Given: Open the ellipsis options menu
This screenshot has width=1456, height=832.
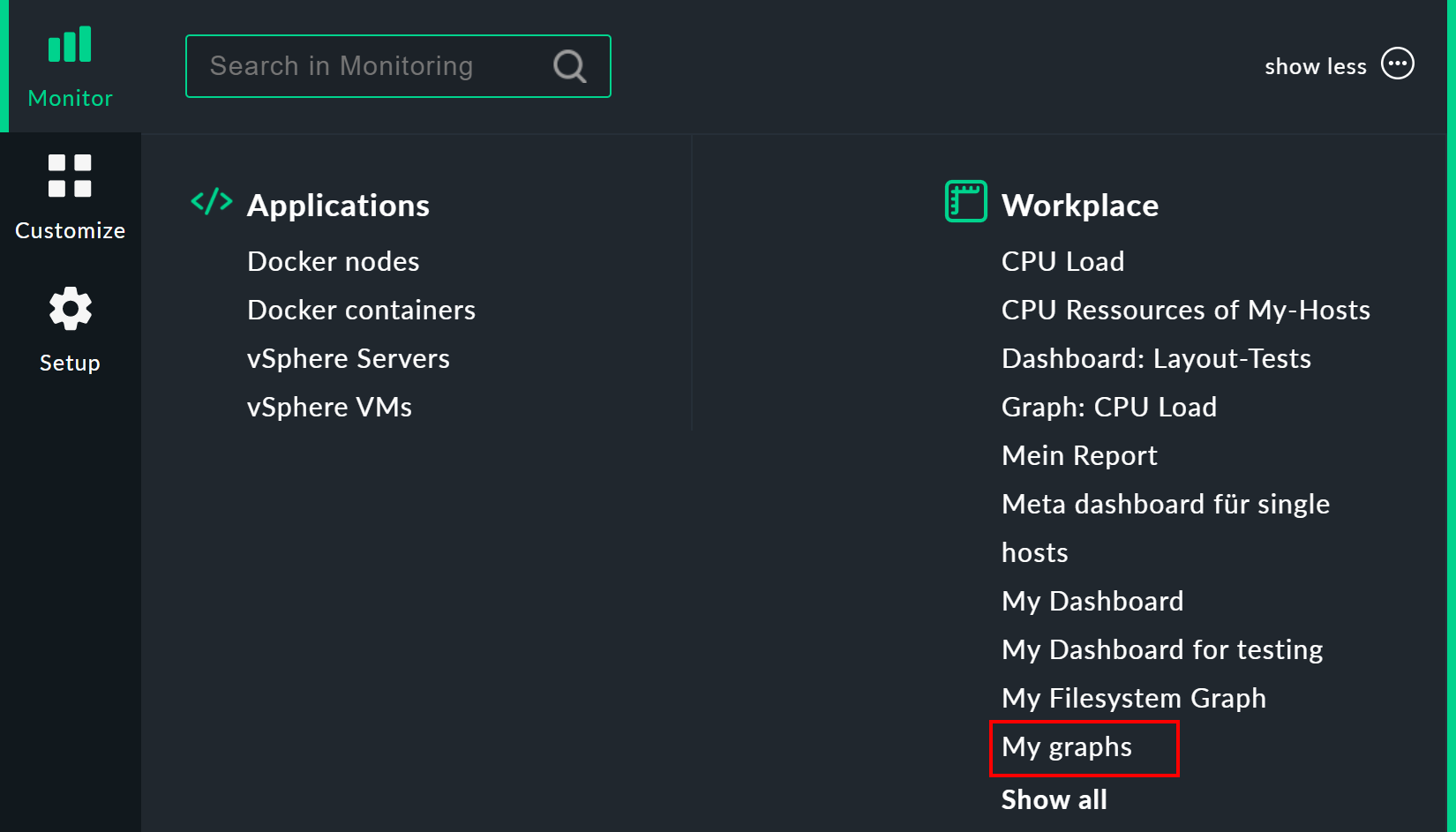Looking at the screenshot, I should [1398, 64].
